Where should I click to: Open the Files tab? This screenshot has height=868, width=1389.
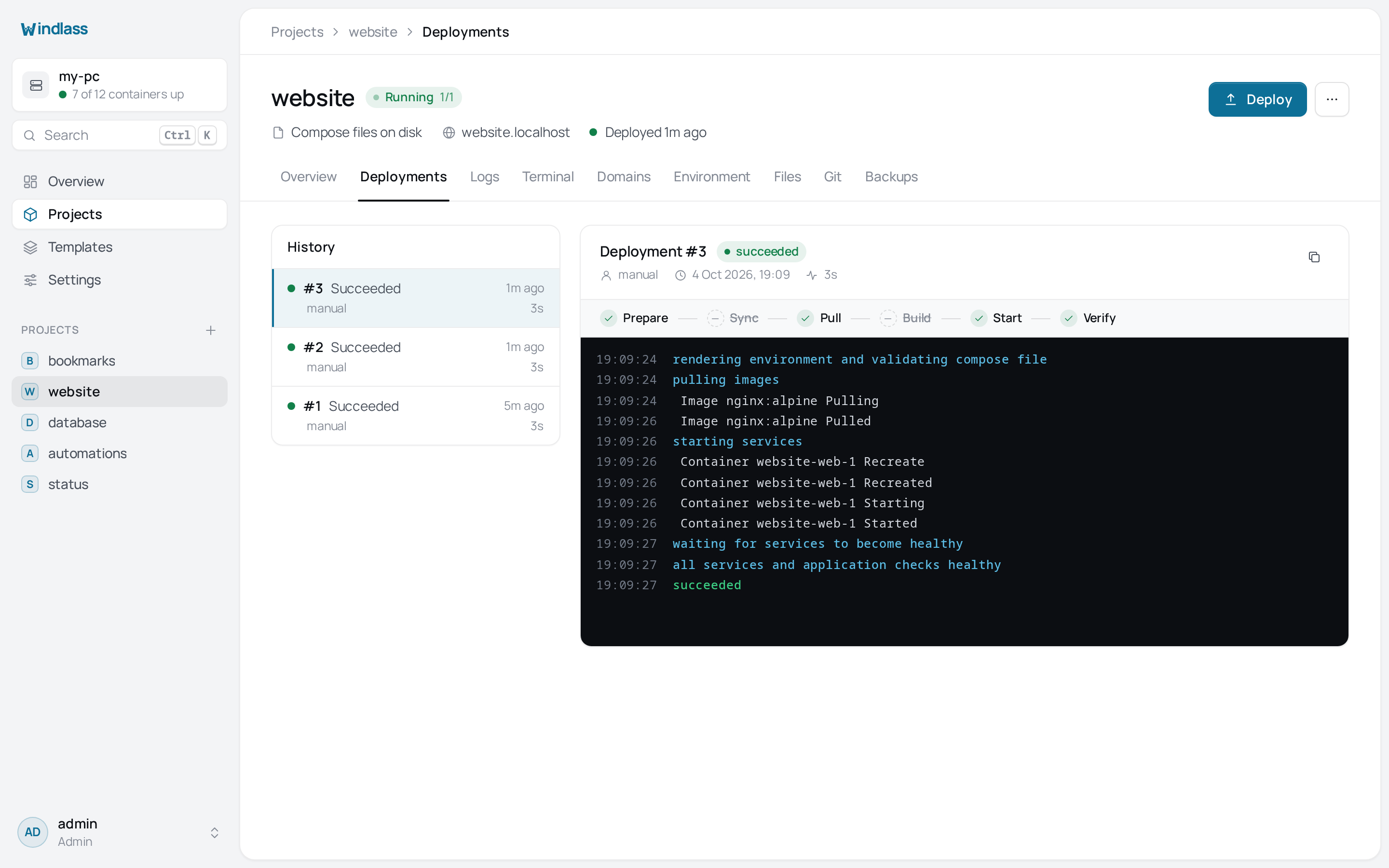click(787, 177)
